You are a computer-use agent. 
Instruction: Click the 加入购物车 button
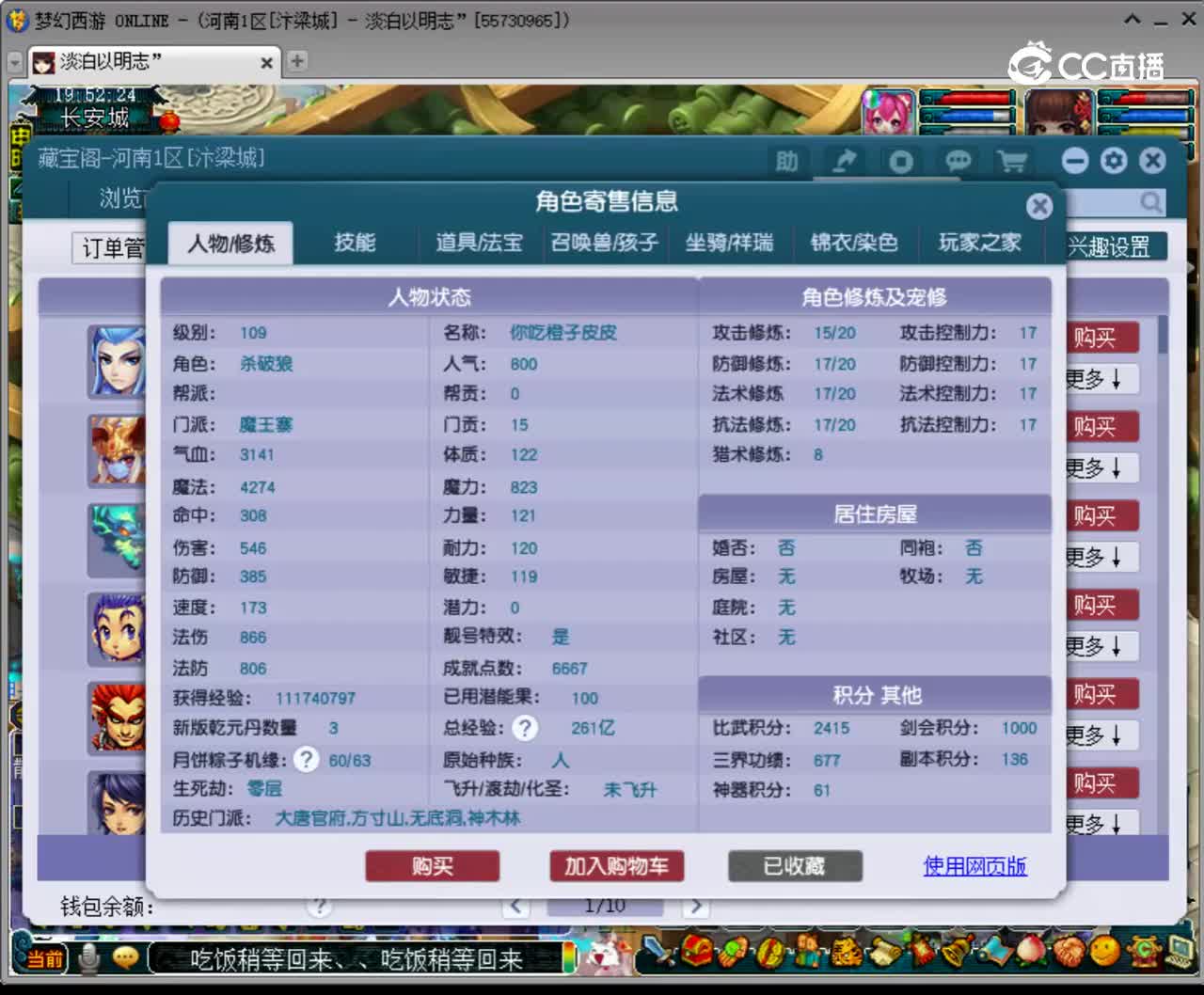(616, 866)
